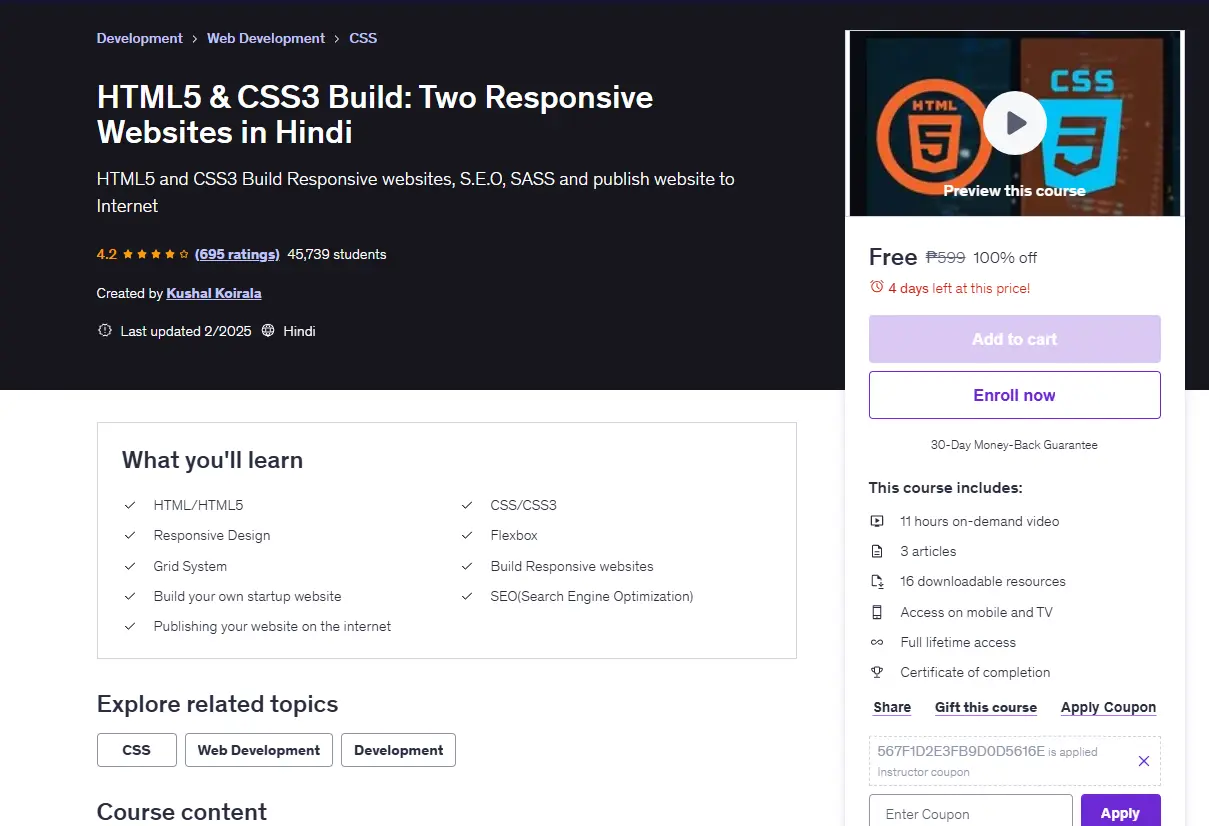Click the Course content heading
The height and width of the screenshot is (826, 1209).
[x=182, y=812]
